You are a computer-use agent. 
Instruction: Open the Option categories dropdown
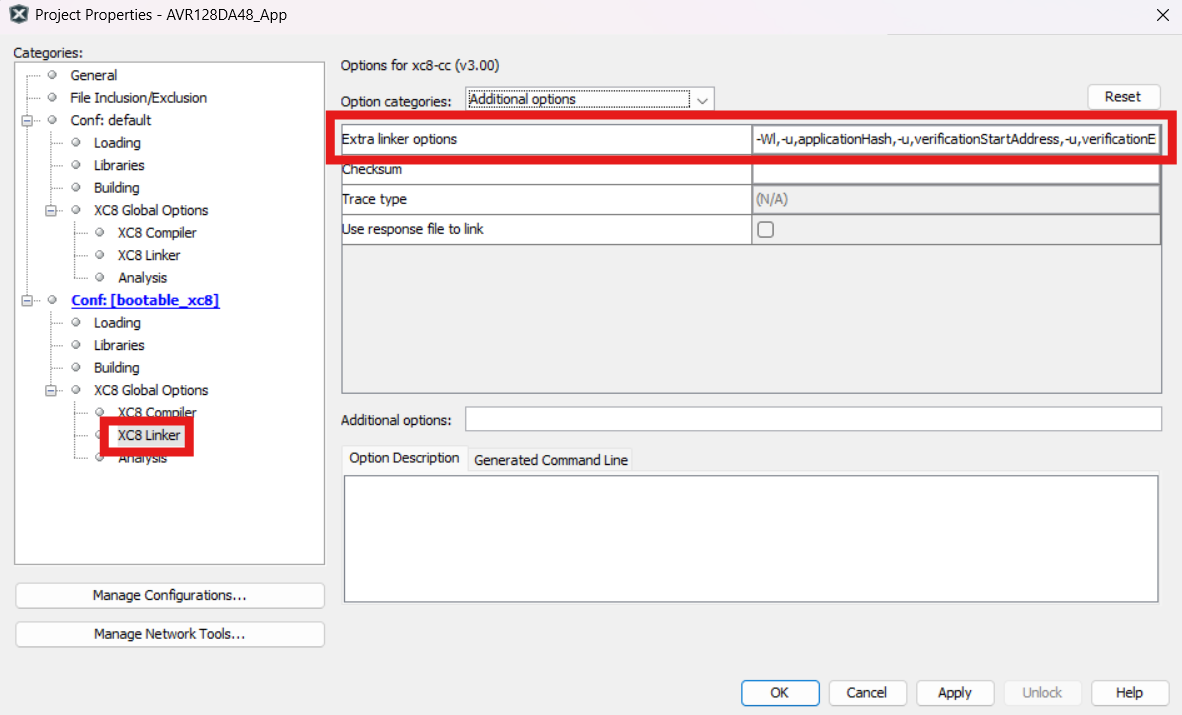click(590, 99)
